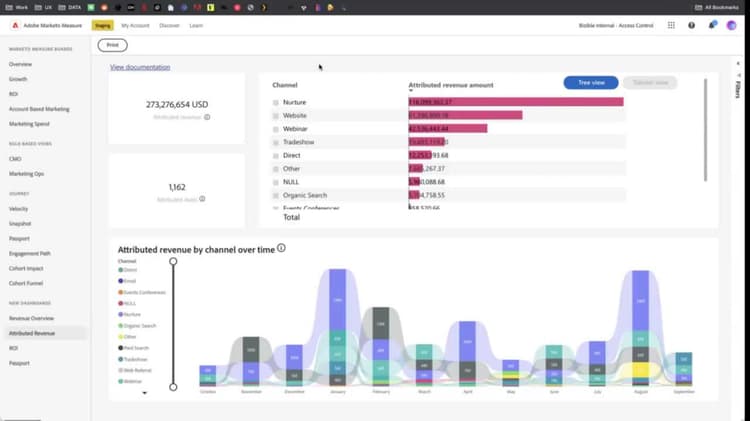This screenshot has height=421, width=750.
Task: Click info icon beside Attributed deals label
Action: coord(202,199)
